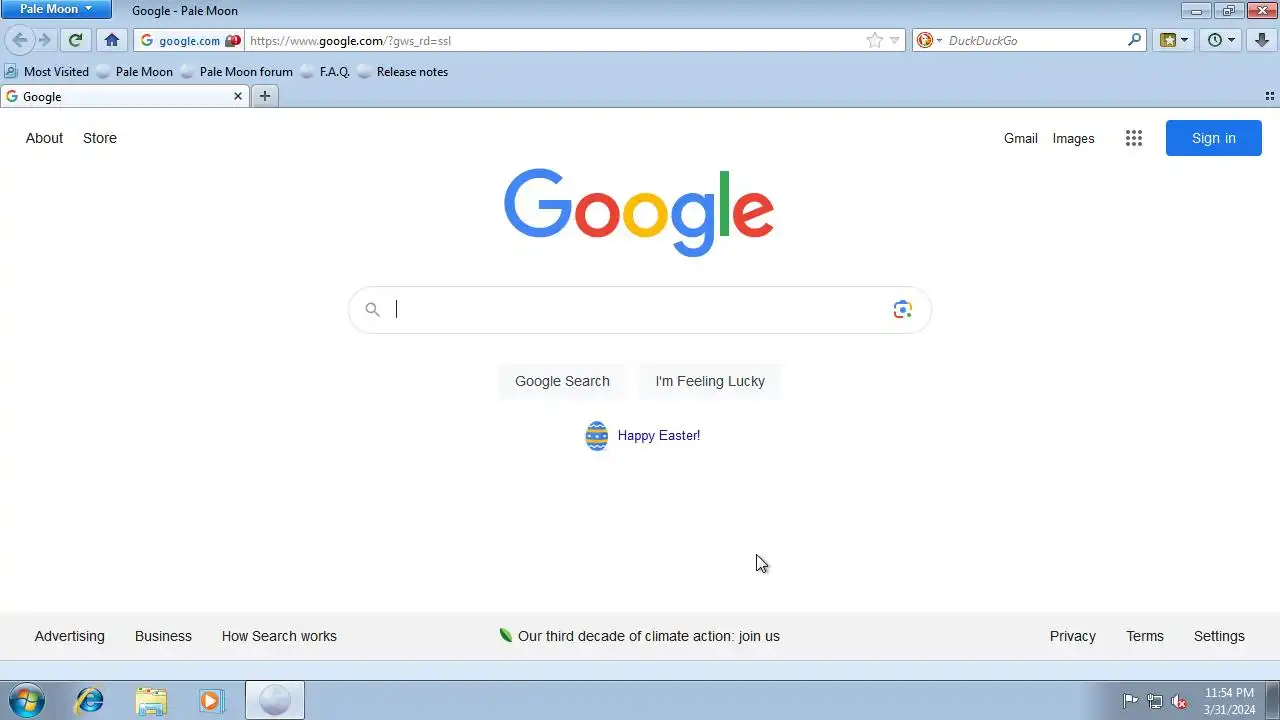Open the Pale Moon bookmark

pyautogui.click(x=135, y=72)
